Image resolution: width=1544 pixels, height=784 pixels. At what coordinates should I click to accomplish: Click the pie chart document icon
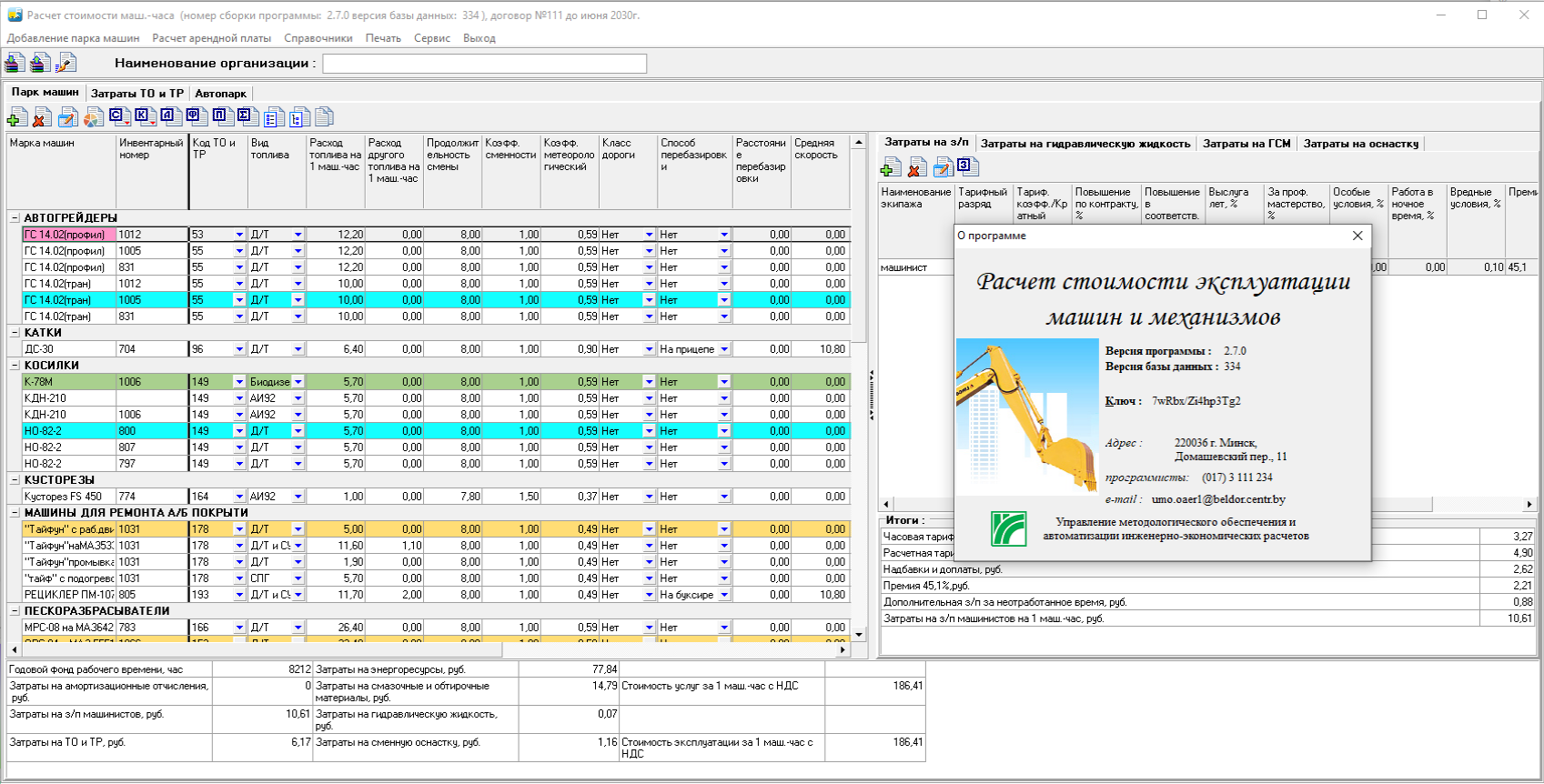pos(93,117)
